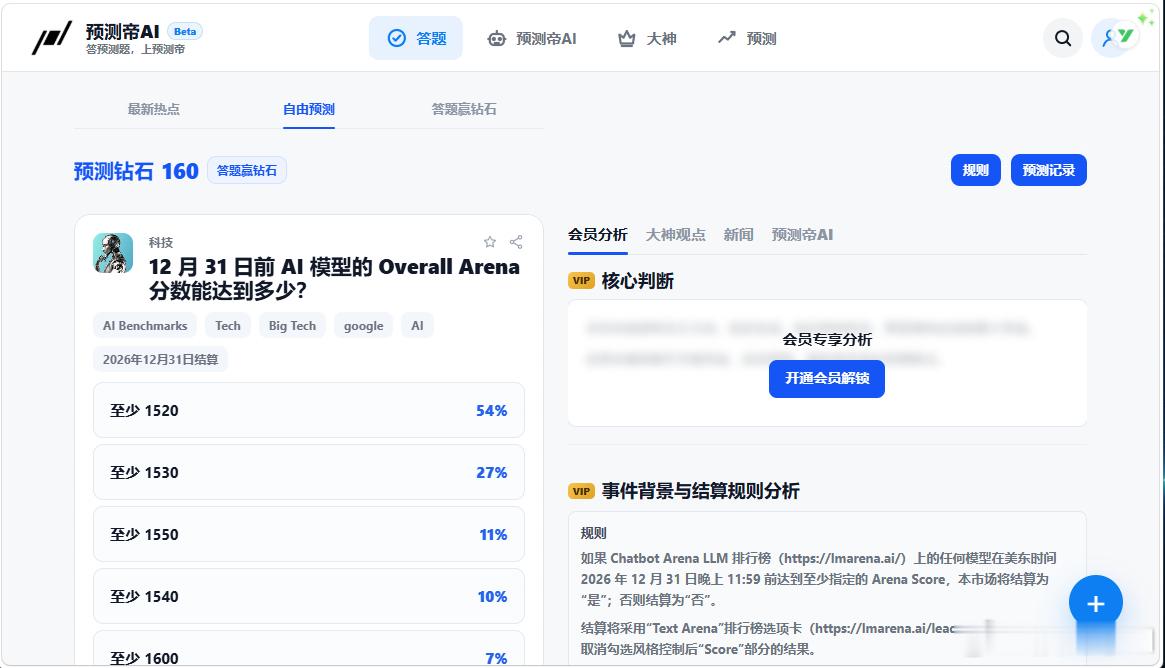Open the 预测帝AI navigation item
Screen dimensions: 1165x668
pos(532,39)
